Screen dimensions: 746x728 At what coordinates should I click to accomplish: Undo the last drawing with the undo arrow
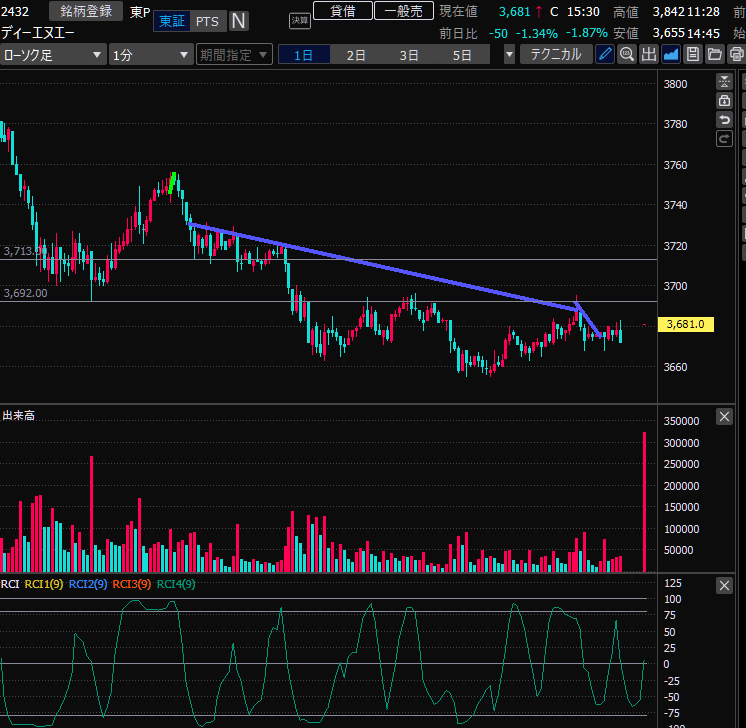pos(725,120)
